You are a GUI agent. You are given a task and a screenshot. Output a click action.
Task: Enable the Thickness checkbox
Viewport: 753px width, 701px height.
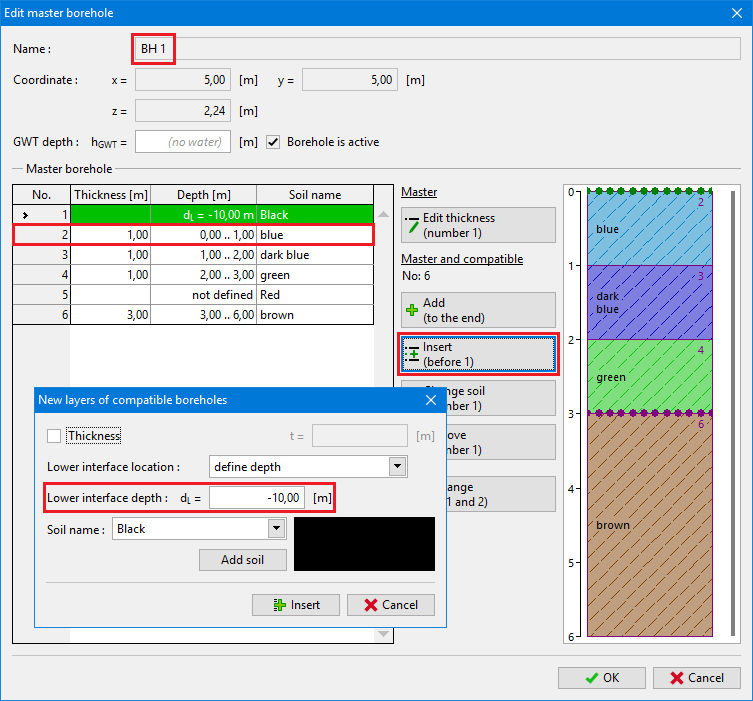click(x=54, y=436)
